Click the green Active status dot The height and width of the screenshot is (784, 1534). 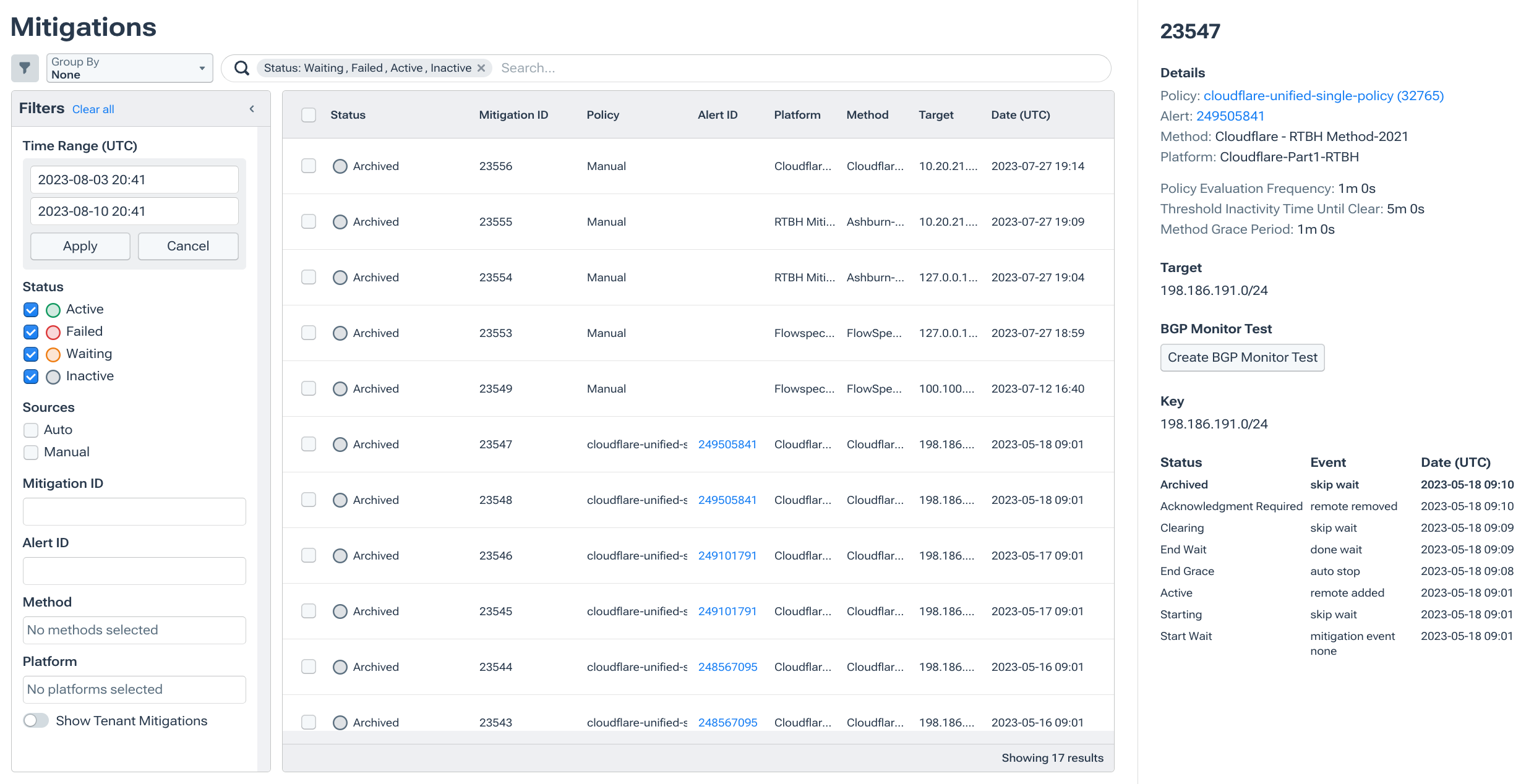[x=53, y=309]
